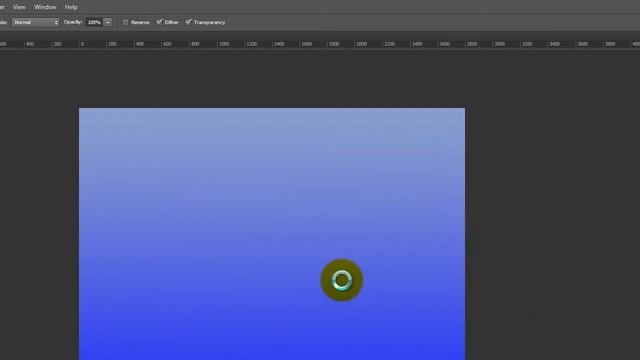This screenshot has height=360, width=640.
Task: Uncheck the Transparency checkbox
Action: 188,22
